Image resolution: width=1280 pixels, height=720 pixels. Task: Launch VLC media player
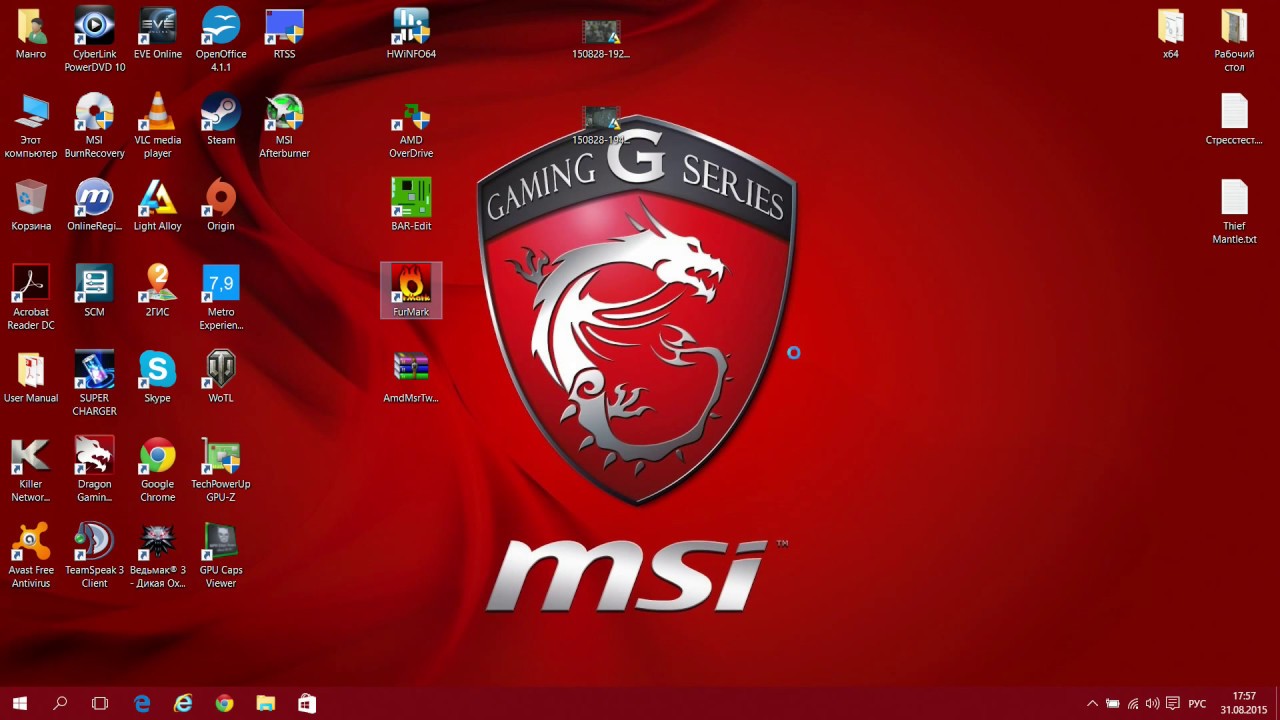click(158, 126)
